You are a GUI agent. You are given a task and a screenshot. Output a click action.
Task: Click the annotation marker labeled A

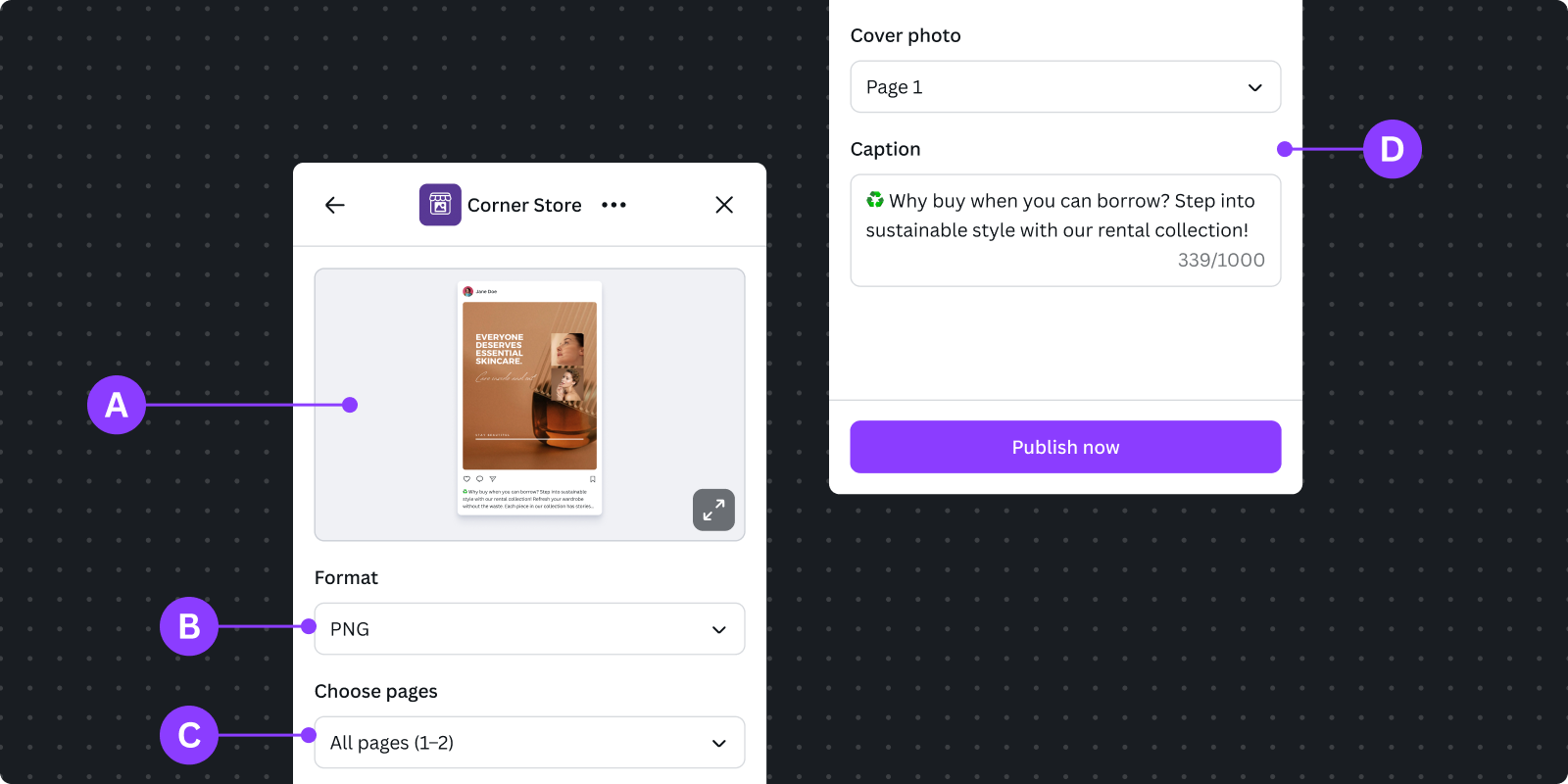click(117, 405)
